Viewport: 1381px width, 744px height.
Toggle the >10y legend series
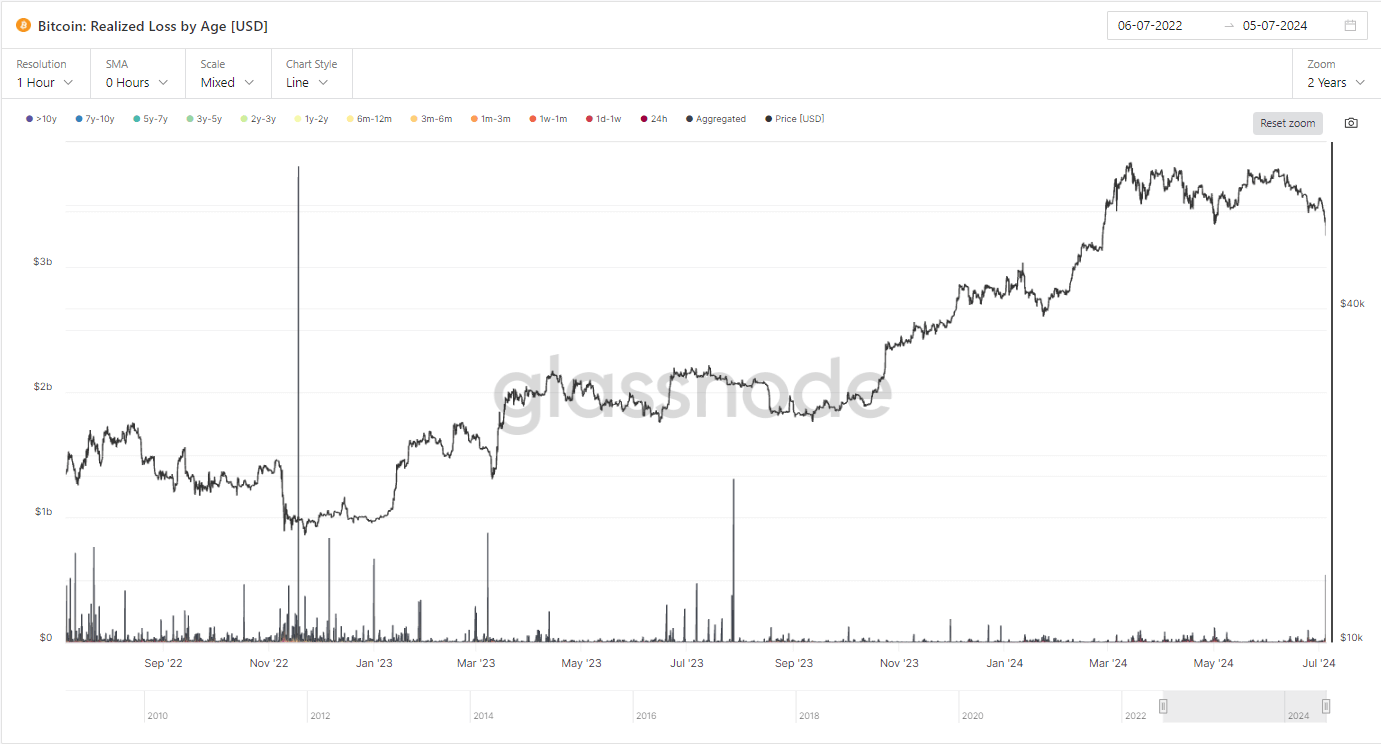[x=41, y=119]
